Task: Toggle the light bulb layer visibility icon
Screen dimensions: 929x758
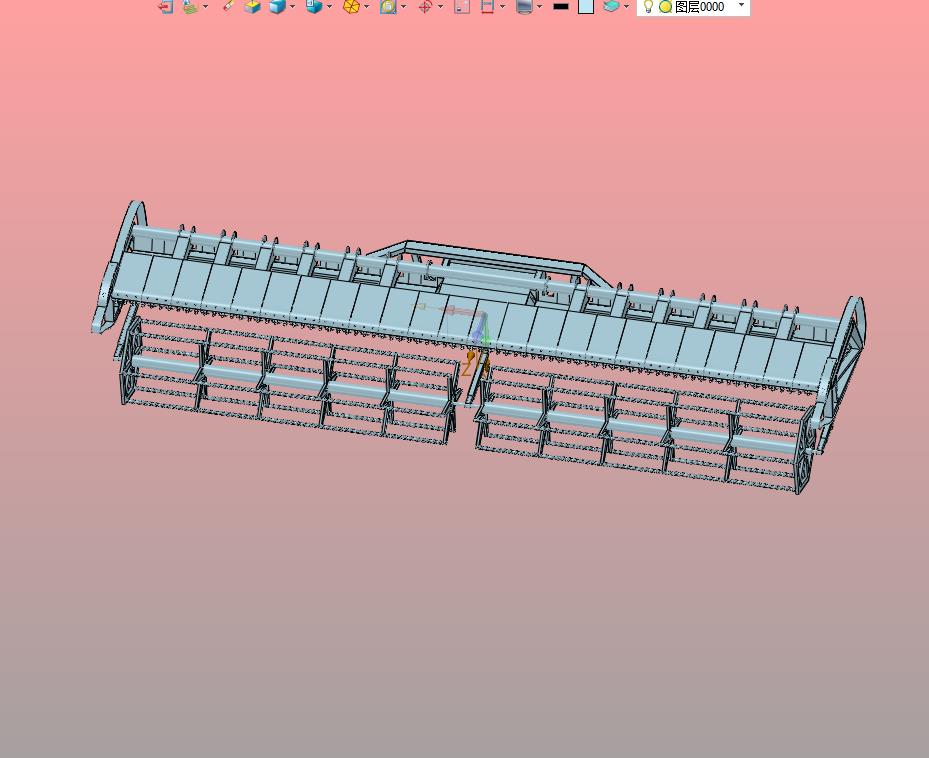Action: click(x=648, y=7)
